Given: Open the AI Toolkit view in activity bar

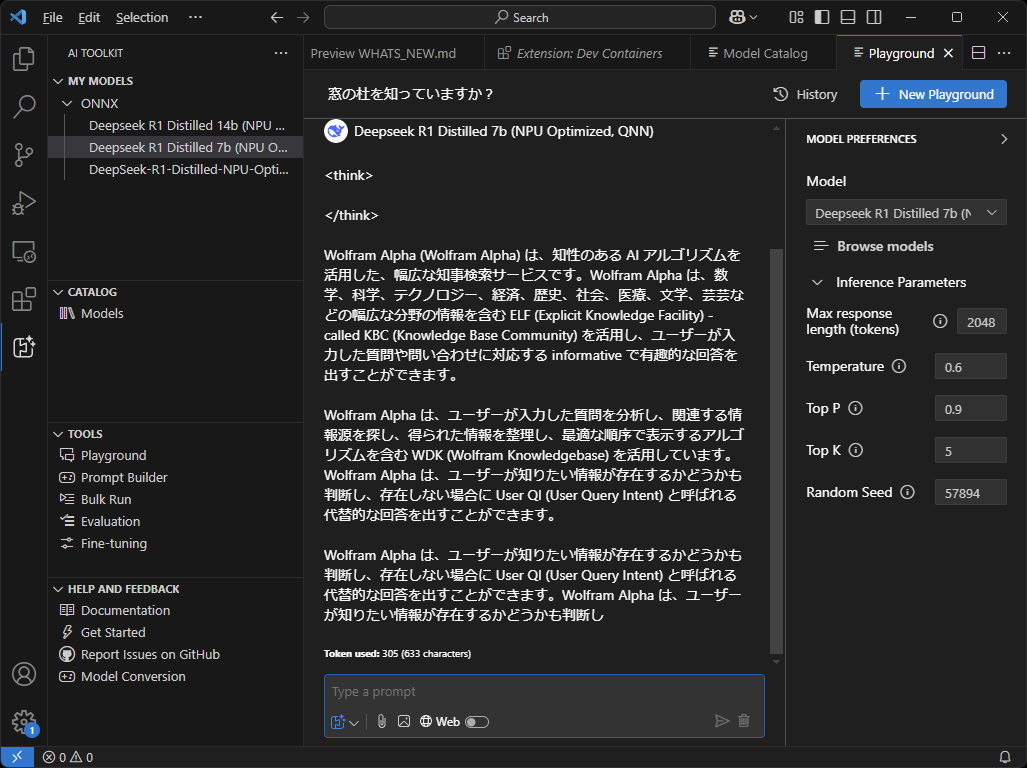Looking at the screenshot, I should (24, 347).
